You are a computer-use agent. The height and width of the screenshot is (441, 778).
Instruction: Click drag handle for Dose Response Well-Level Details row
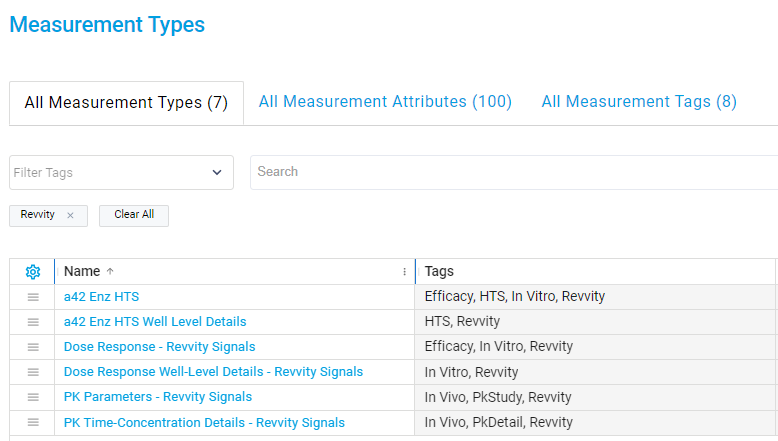pos(32,372)
